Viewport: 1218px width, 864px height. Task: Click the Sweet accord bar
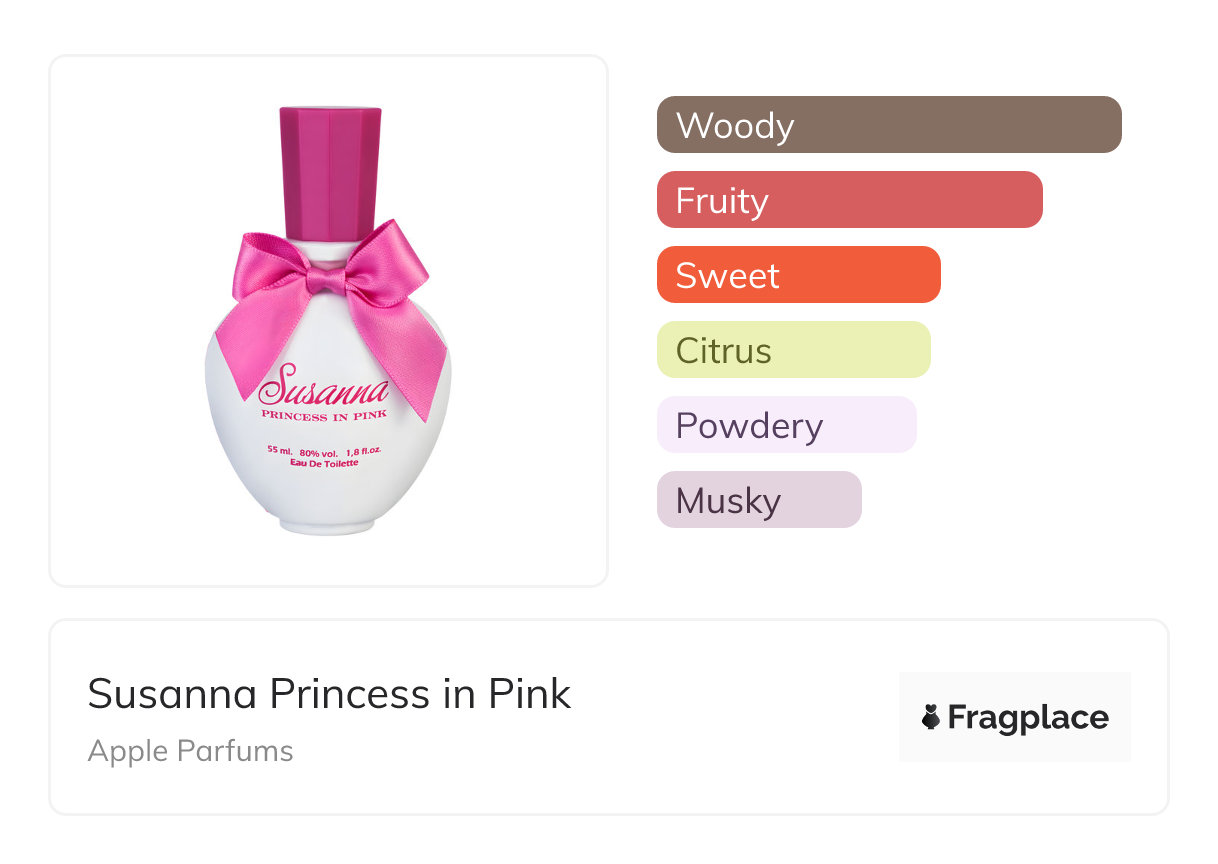[798, 275]
